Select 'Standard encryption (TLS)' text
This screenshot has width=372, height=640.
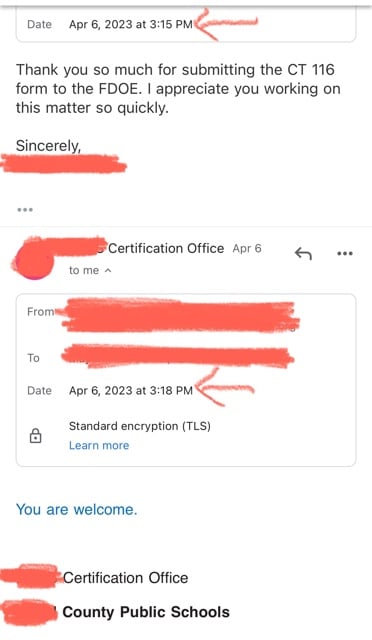point(140,426)
